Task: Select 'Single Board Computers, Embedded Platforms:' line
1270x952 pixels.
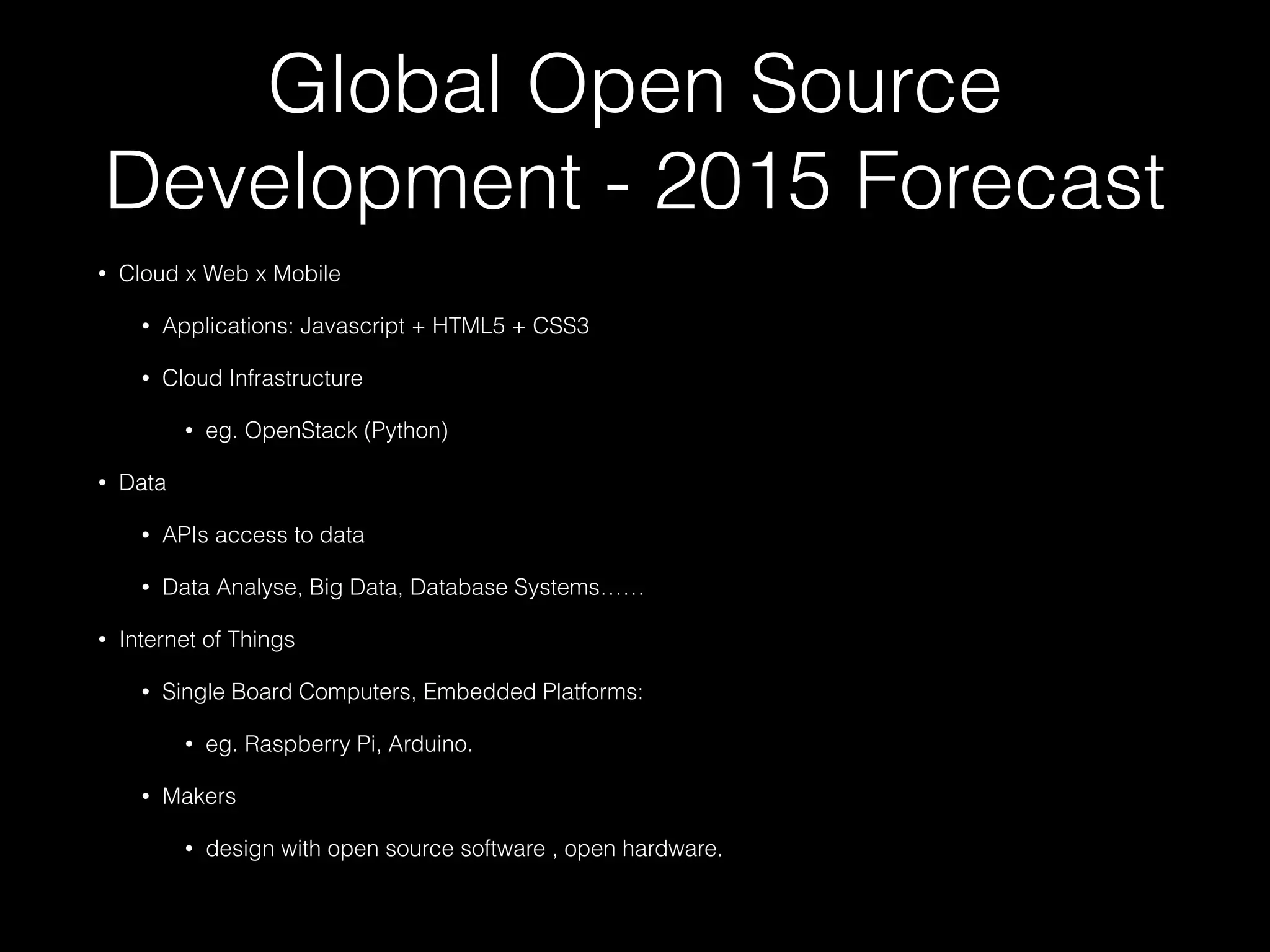Action: point(402,692)
